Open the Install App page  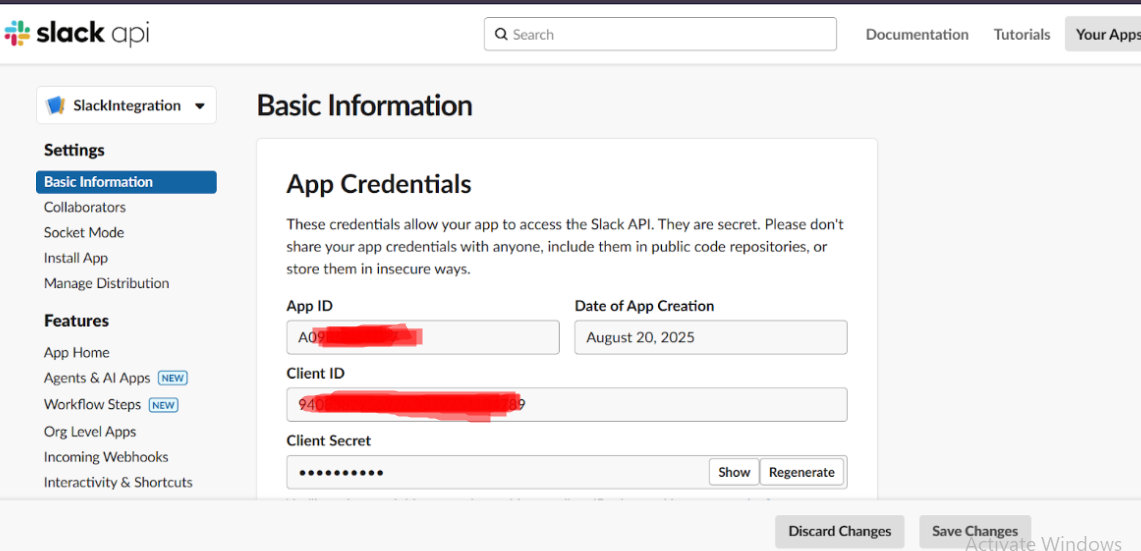point(76,258)
